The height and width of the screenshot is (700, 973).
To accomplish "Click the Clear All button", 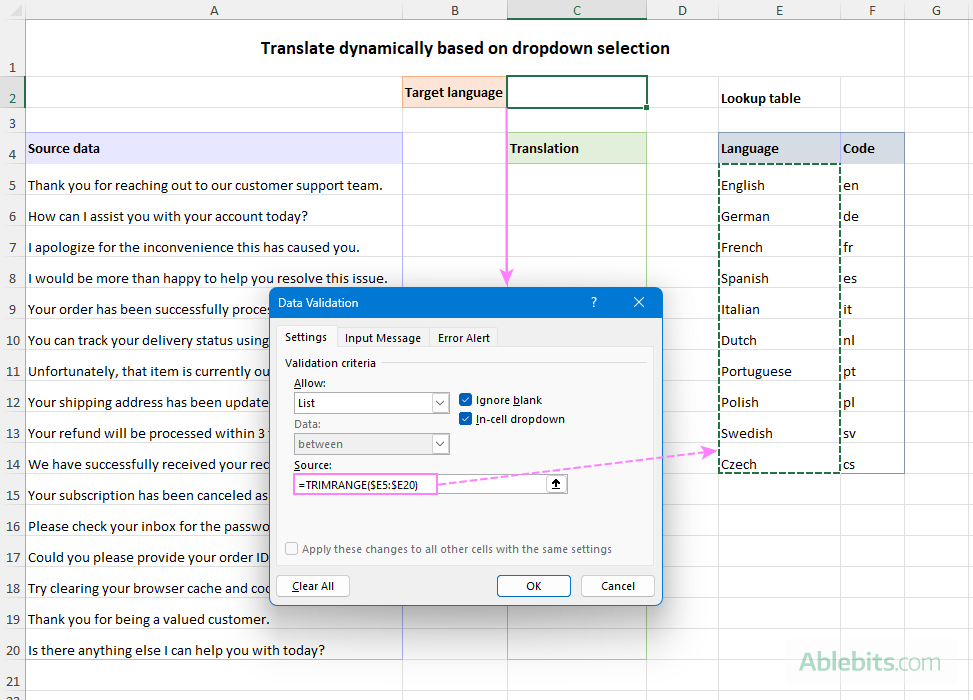I will pyautogui.click(x=313, y=586).
